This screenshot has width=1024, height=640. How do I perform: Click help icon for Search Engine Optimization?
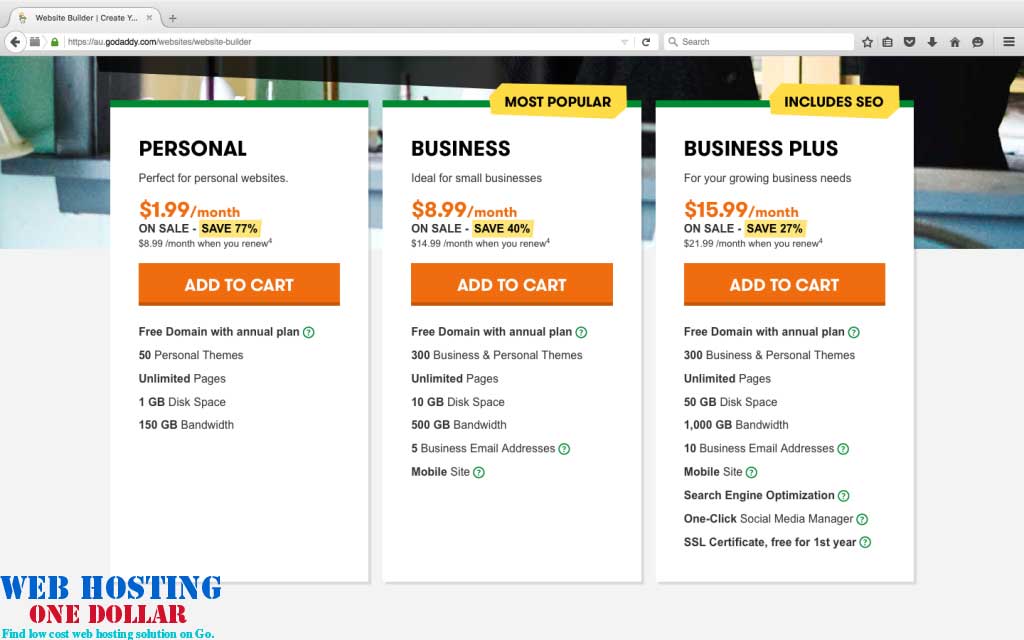844,496
